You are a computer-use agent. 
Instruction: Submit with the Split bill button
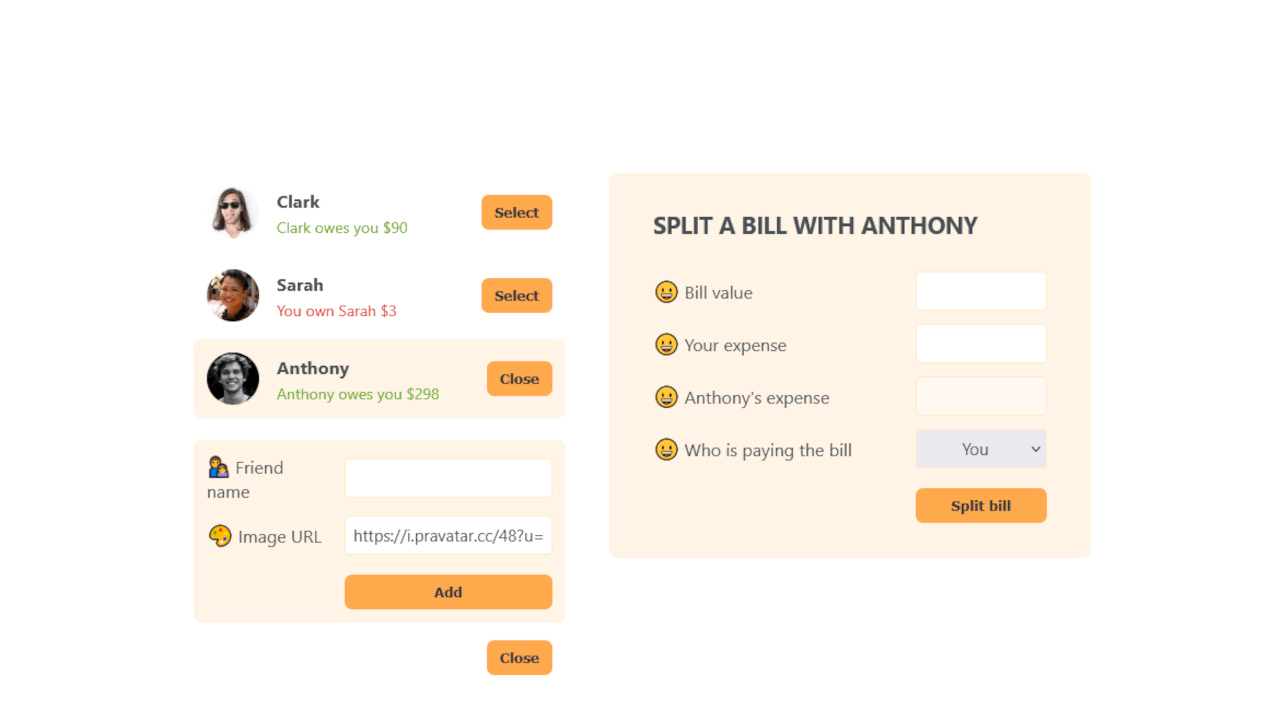980,506
